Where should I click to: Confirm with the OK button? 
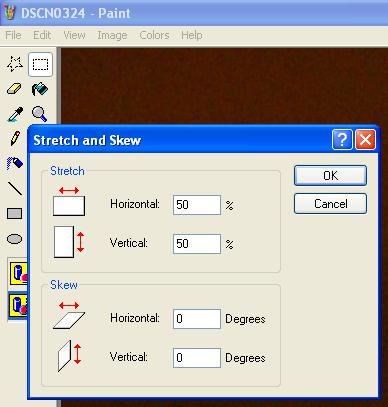[x=330, y=175]
